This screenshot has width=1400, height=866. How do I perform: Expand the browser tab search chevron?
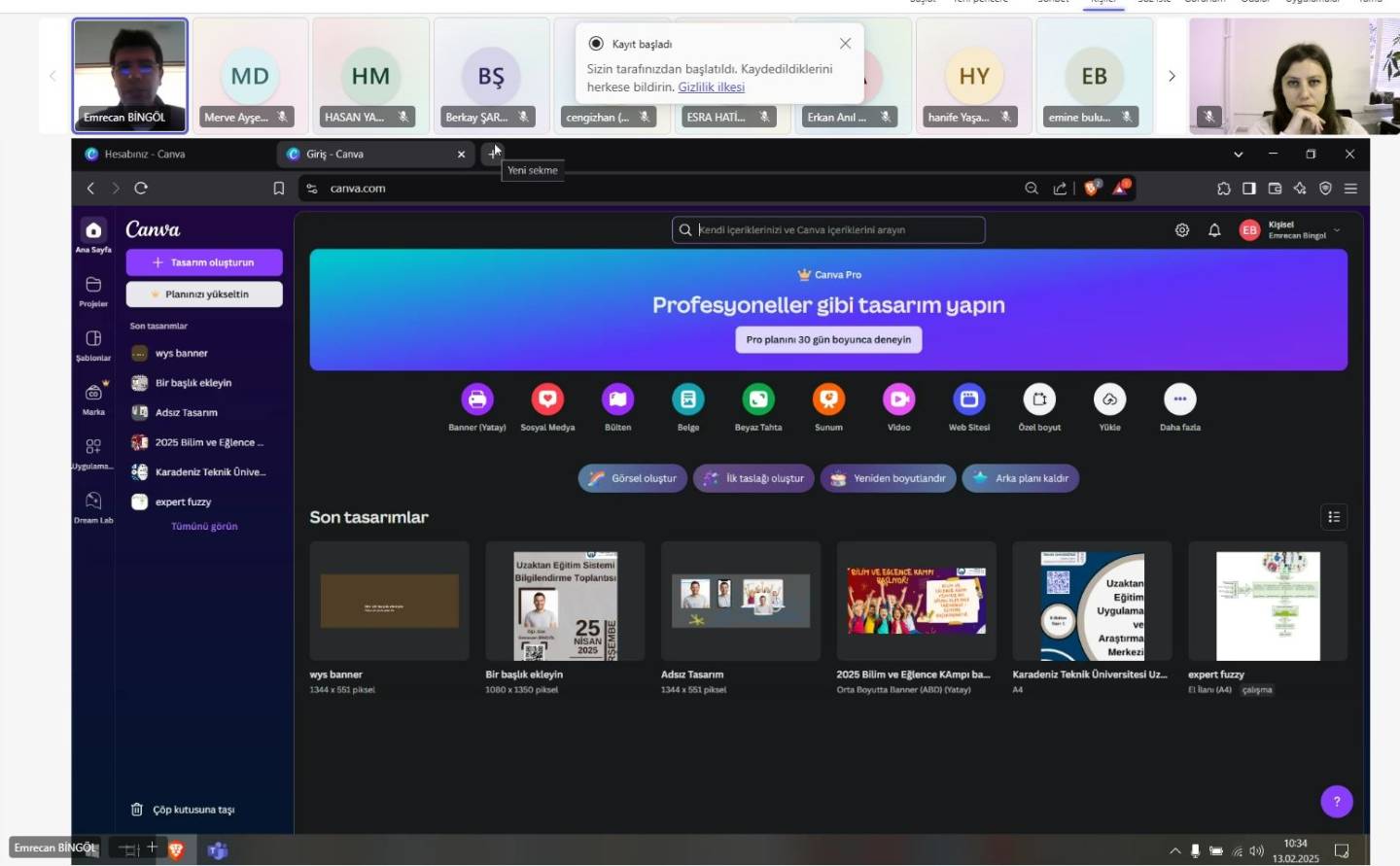(1238, 155)
